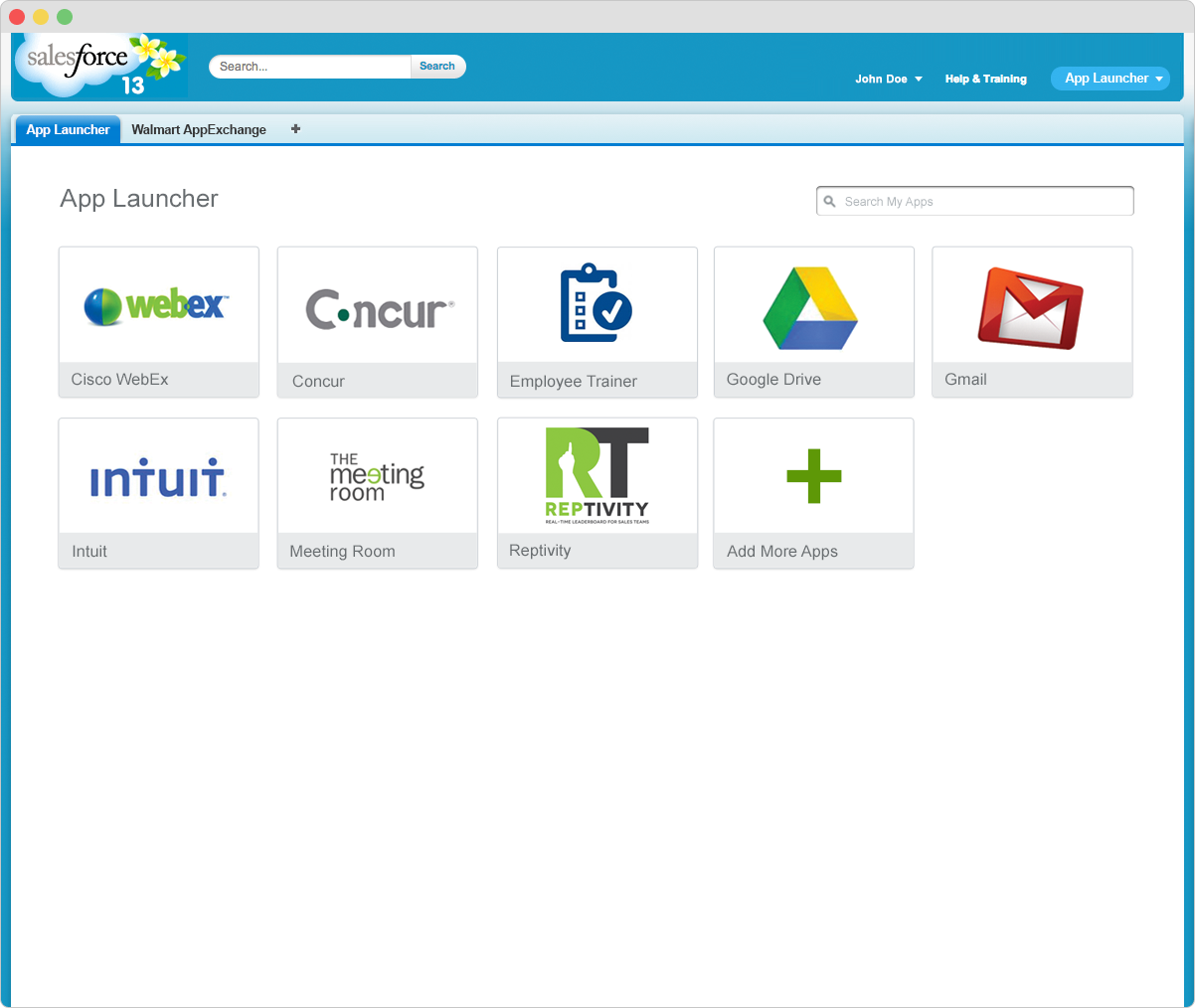Click the green plus Add More Apps icon
This screenshot has height=1008, width=1195.
tap(814, 476)
